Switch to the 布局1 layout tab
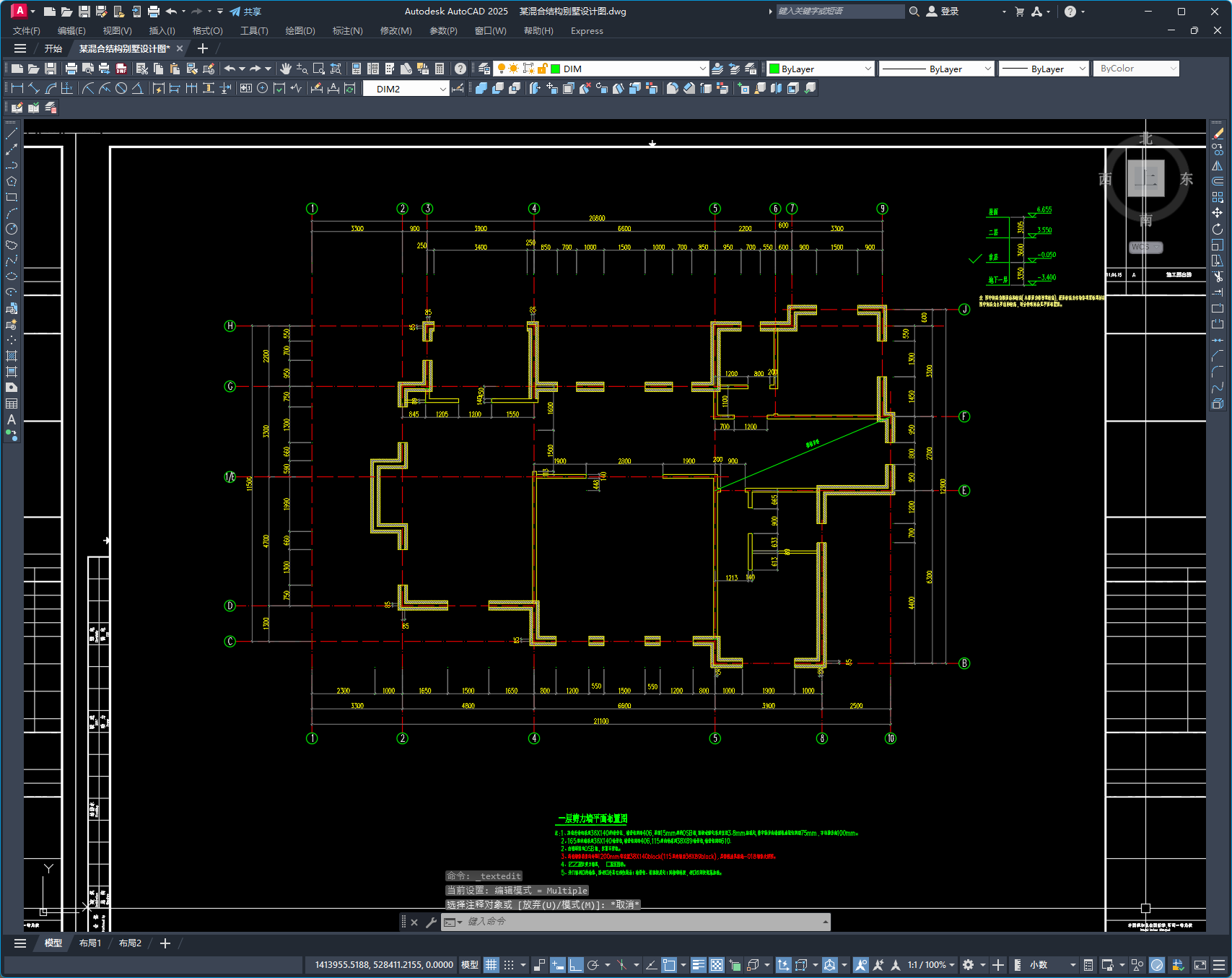 point(90,943)
